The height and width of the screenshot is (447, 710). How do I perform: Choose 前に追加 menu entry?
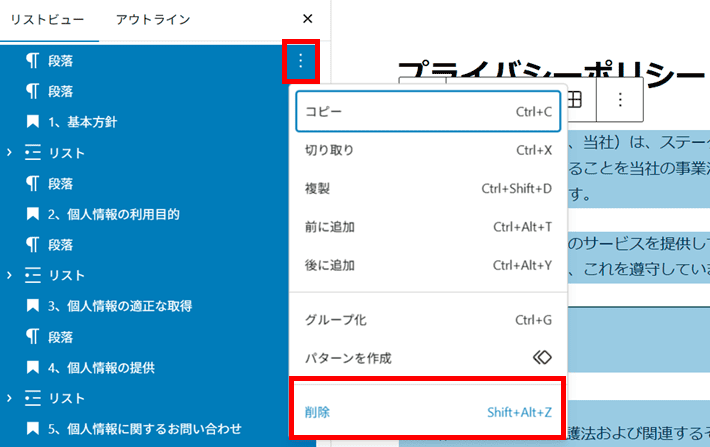428,227
